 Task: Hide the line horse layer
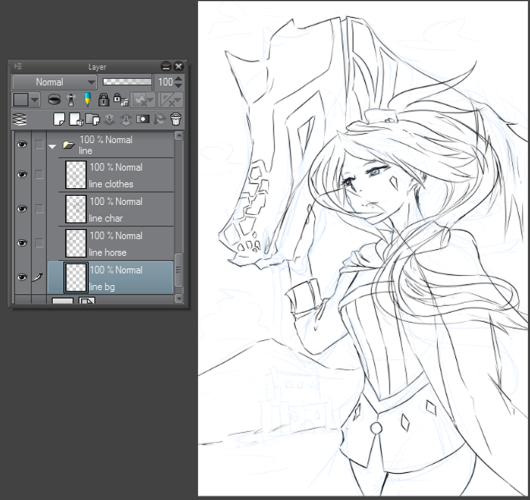pyautogui.click(x=22, y=243)
